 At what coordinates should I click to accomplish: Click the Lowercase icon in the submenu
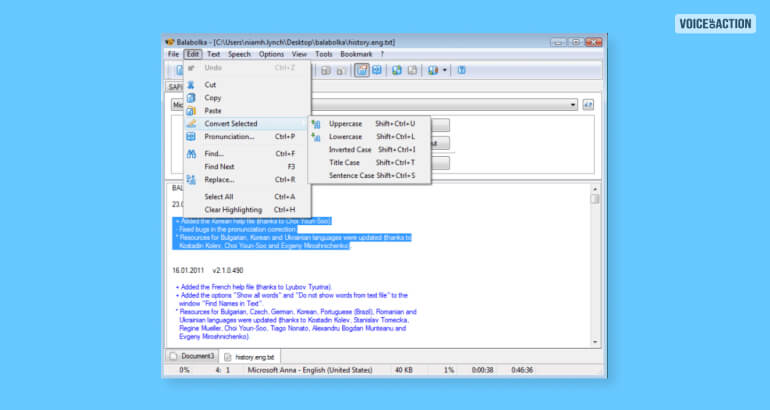click(316, 137)
